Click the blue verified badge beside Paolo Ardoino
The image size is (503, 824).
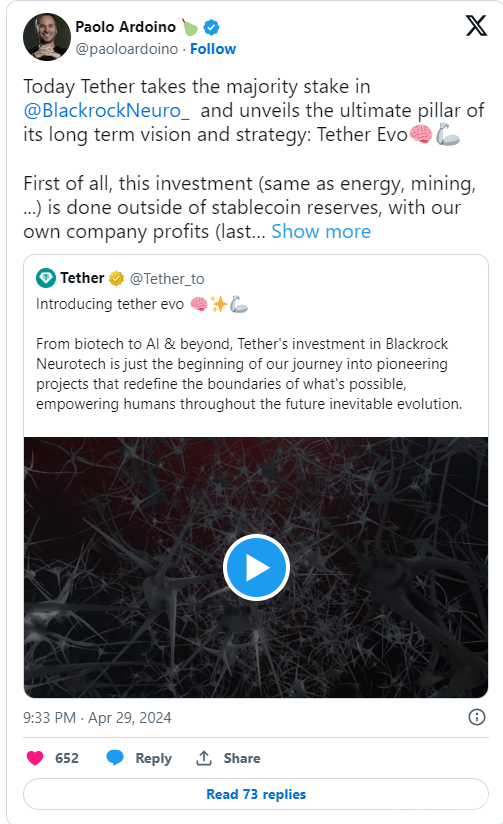coord(212,27)
